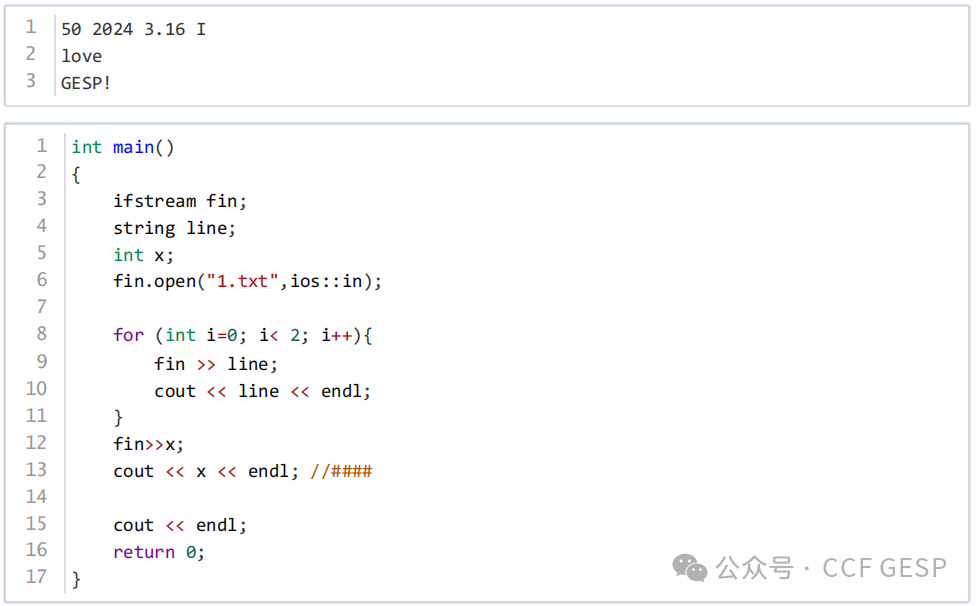
Task: Select the int keyword on line 1
Action: coord(85,146)
